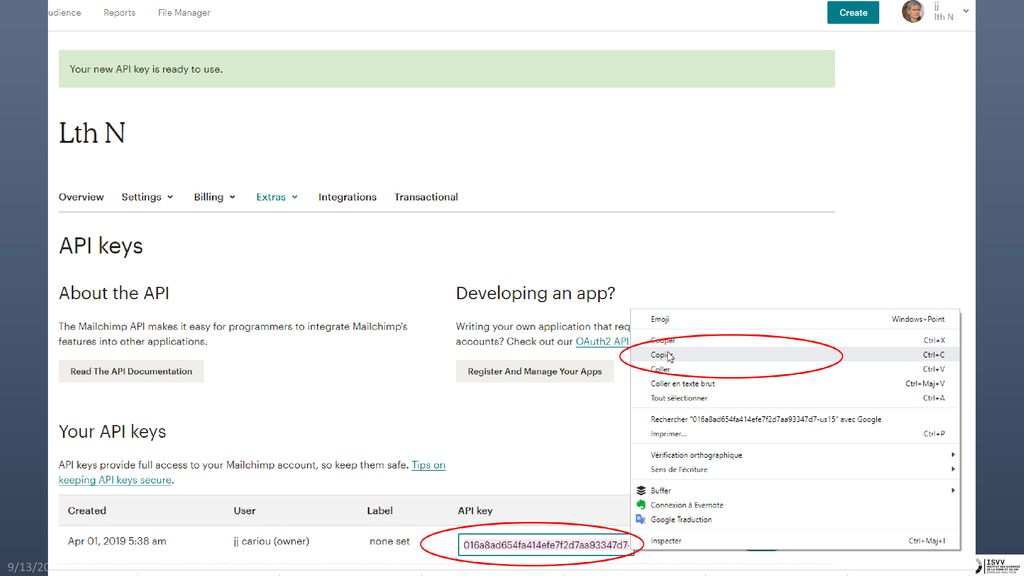Click the "API key" column header
1024x576 pixels.
pyautogui.click(x=475, y=510)
